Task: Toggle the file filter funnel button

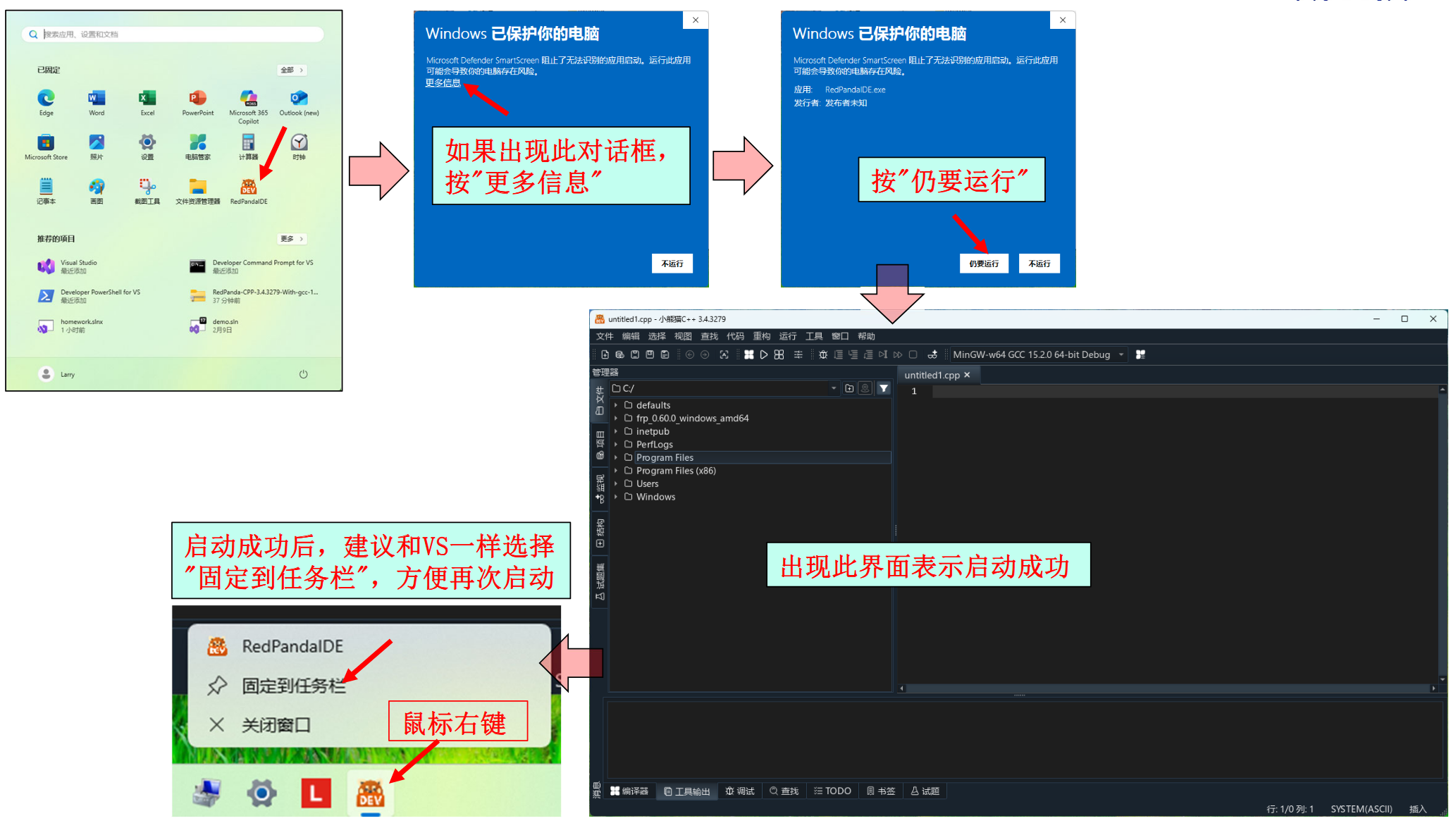Action: (883, 388)
